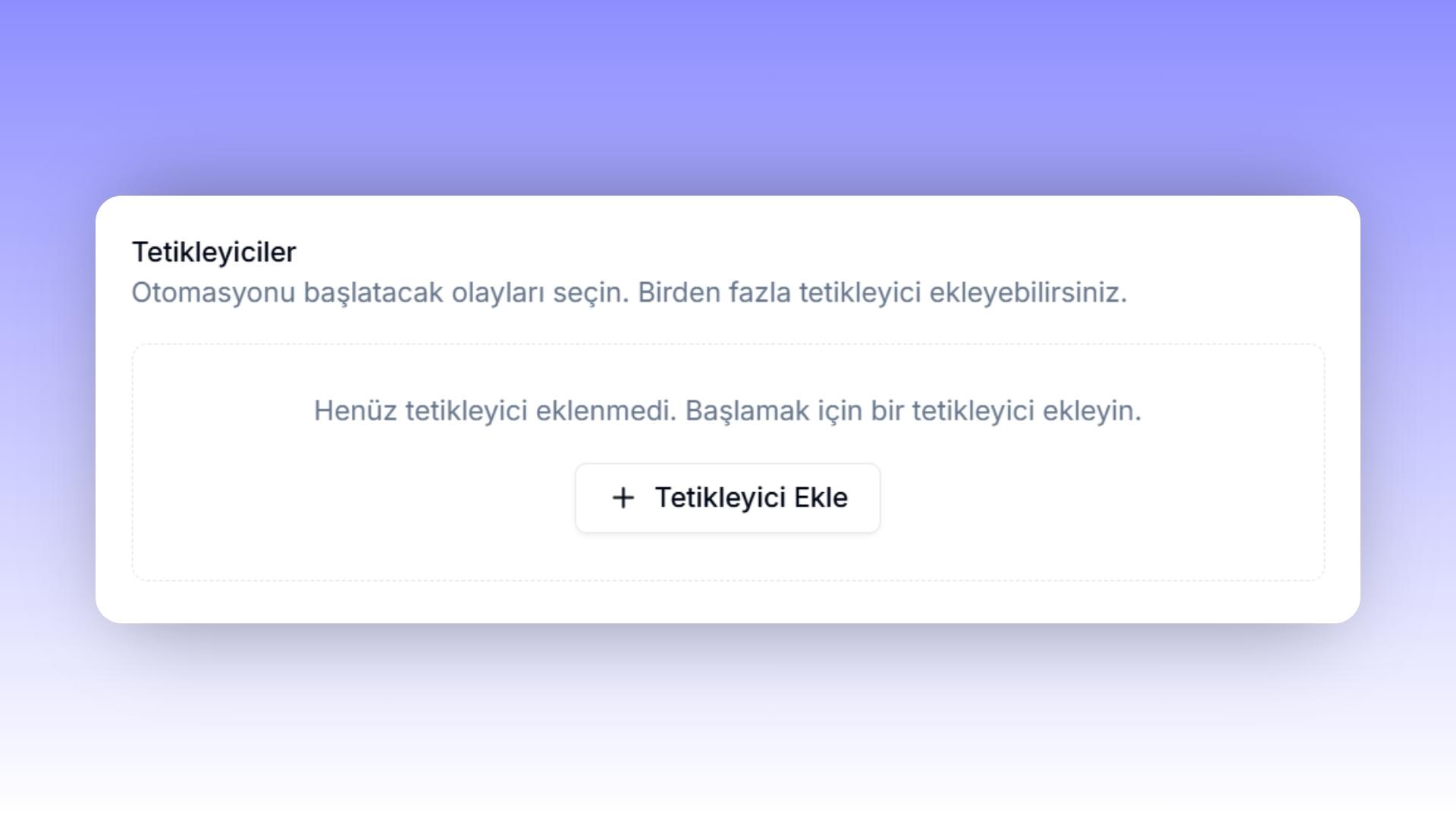Click the word "Başlamak" in the empty-state message

click(746, 411)
